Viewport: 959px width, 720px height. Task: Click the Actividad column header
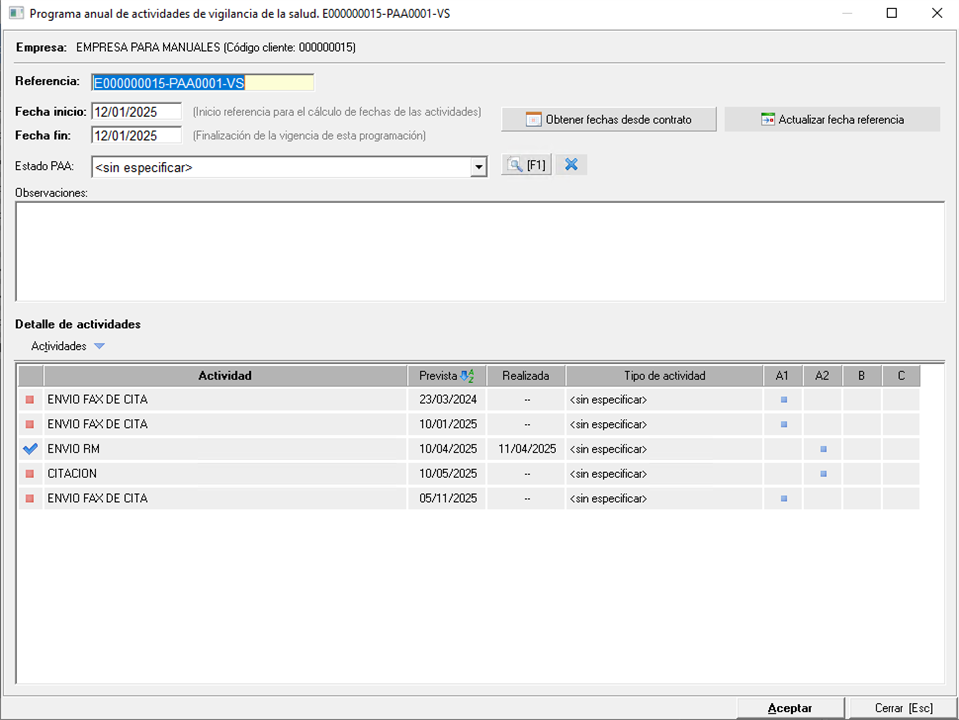coord(225,376)
